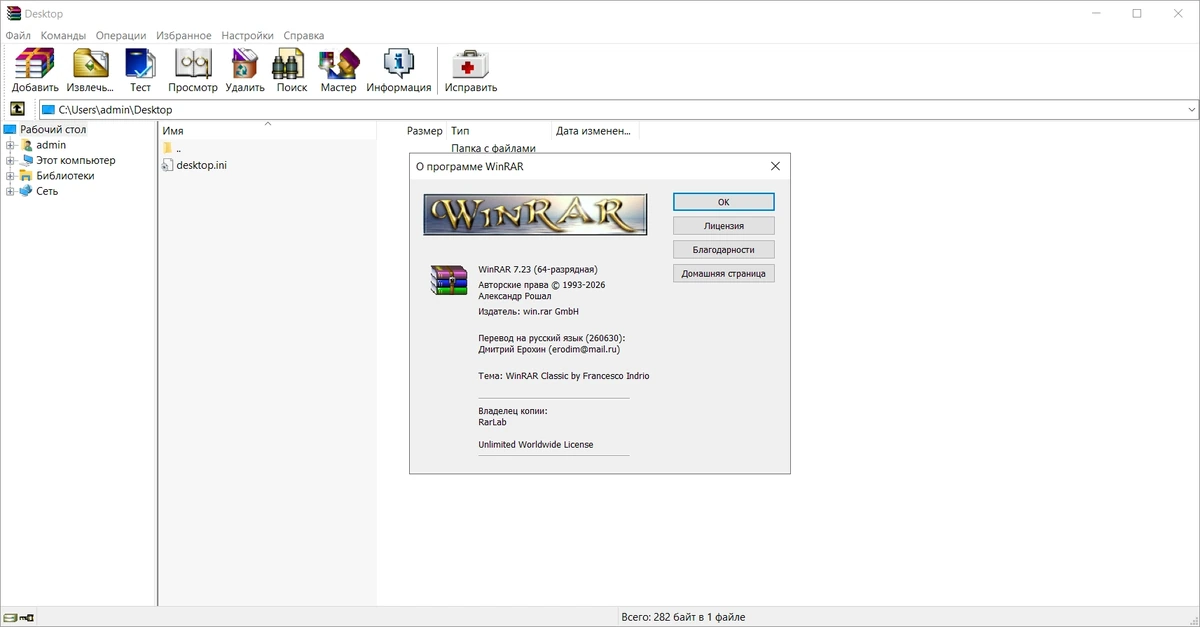This screenshot has height=627, width=1200.
Task: Click the 'Папка с файлами' type cell
Action: tap(493, 148)
